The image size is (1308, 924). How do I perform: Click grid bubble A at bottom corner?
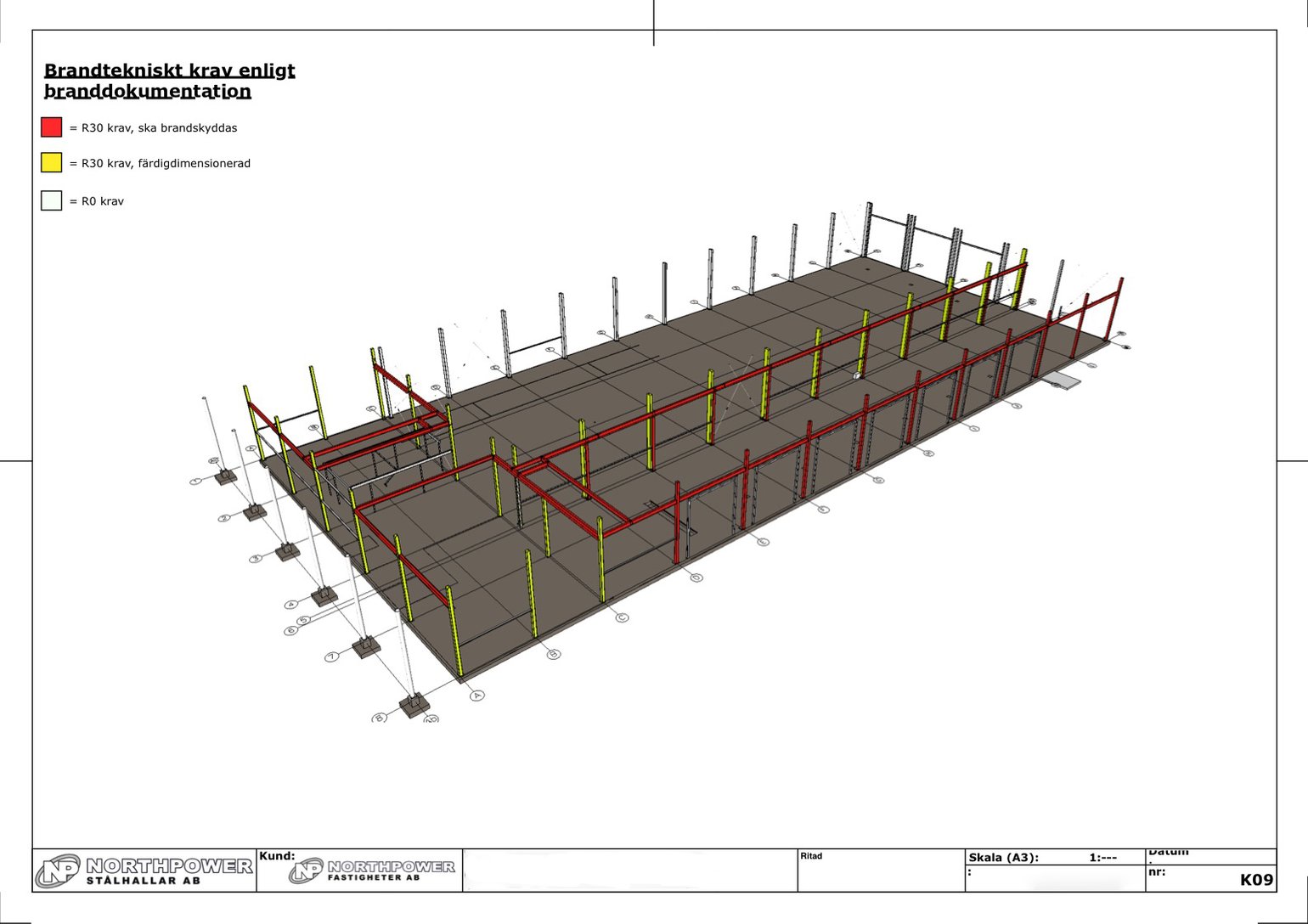pyautogui.click(x=477, y=696)
